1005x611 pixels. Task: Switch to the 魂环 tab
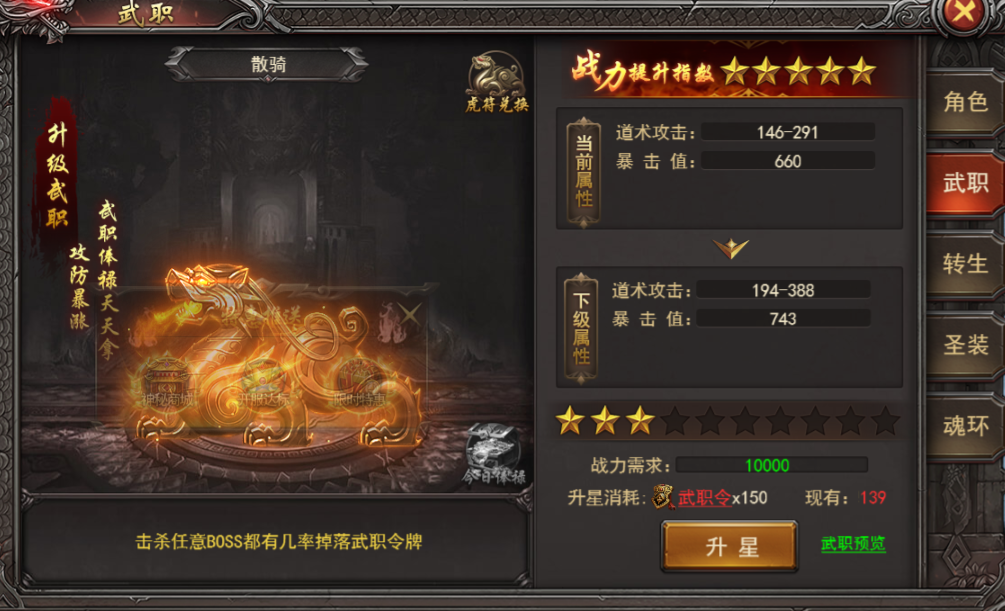point(965,426)
